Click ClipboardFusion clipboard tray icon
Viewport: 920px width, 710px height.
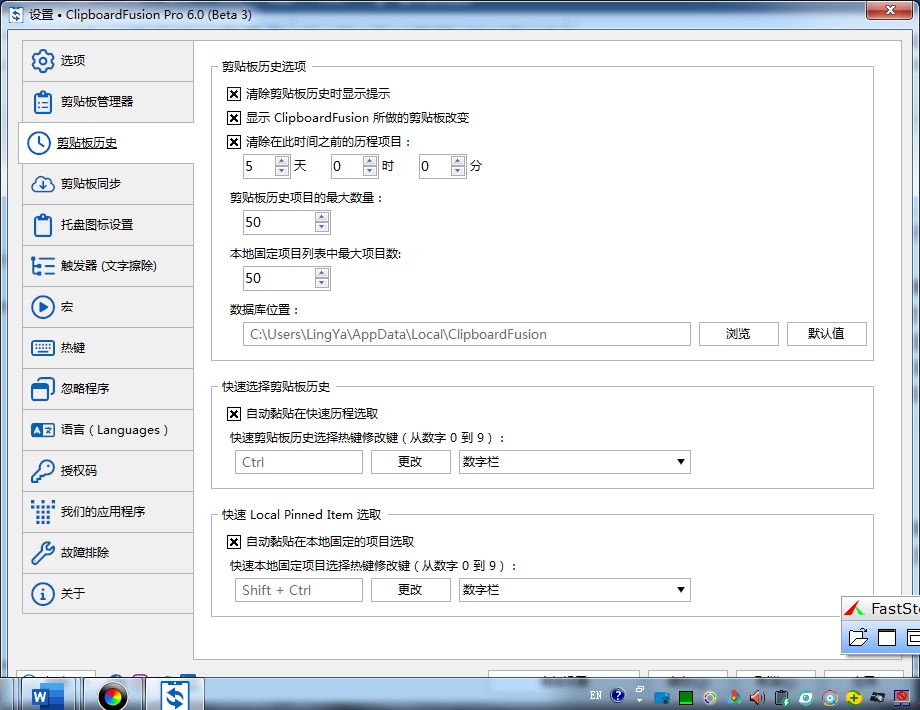tap(782, 697)
